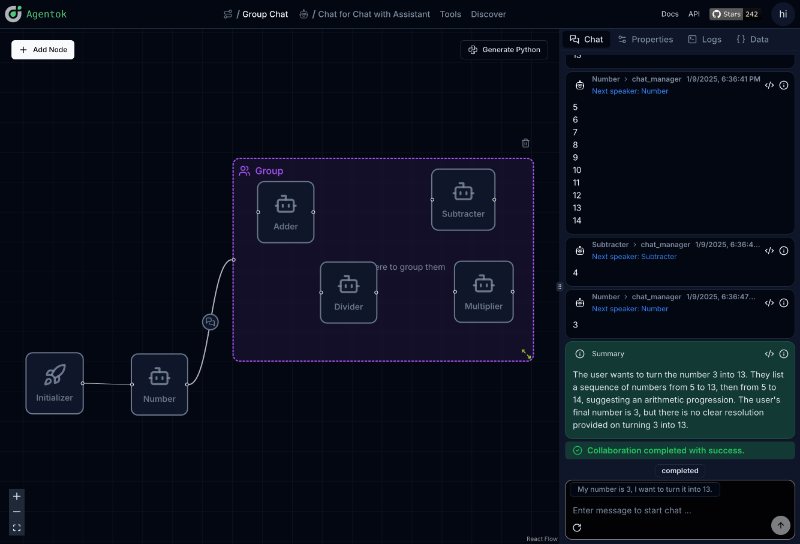The width and height of the screenshot is (800, 544).
Task: Send the chat message with arrow button
Action: (x=780, y=525)
